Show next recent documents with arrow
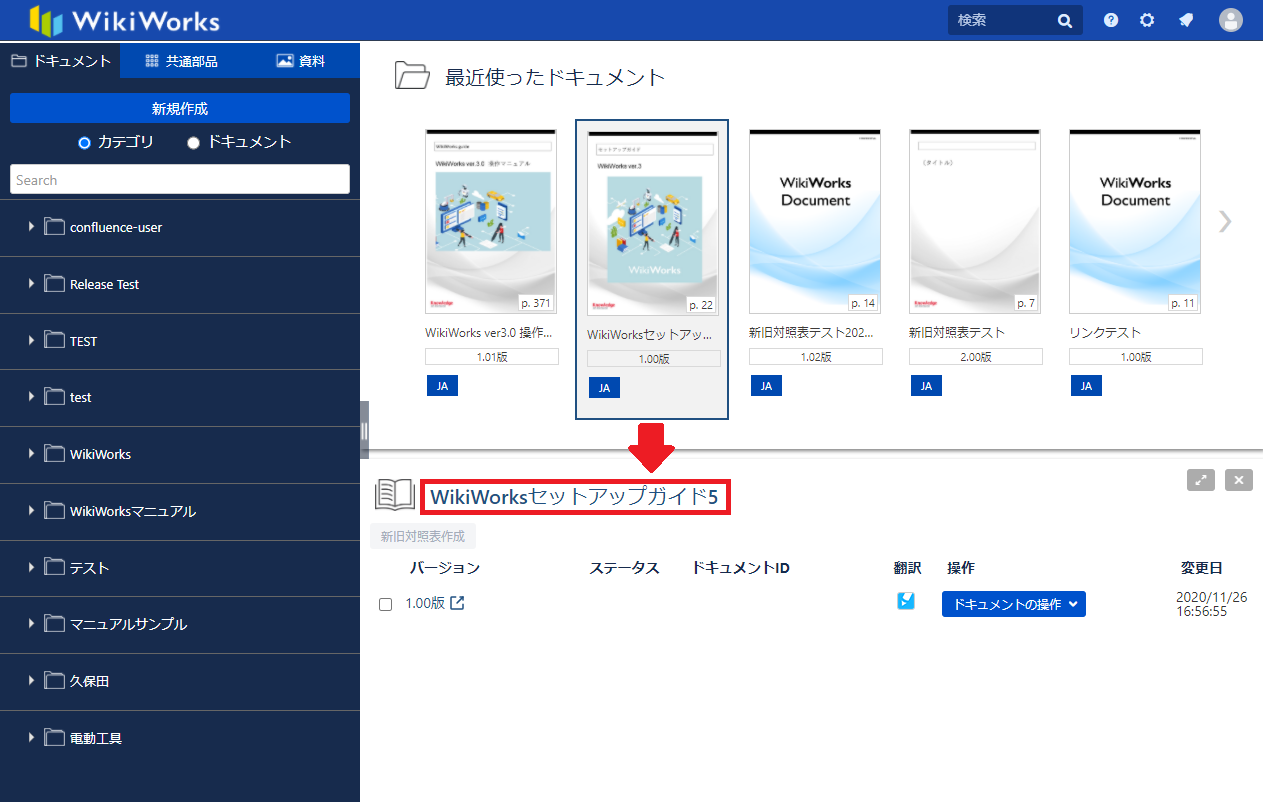Screen dimensions: 1263x802 (1225, 222)
